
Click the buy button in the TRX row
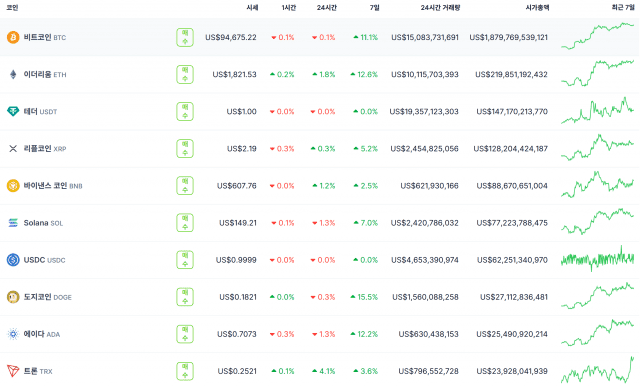(185, 371)
